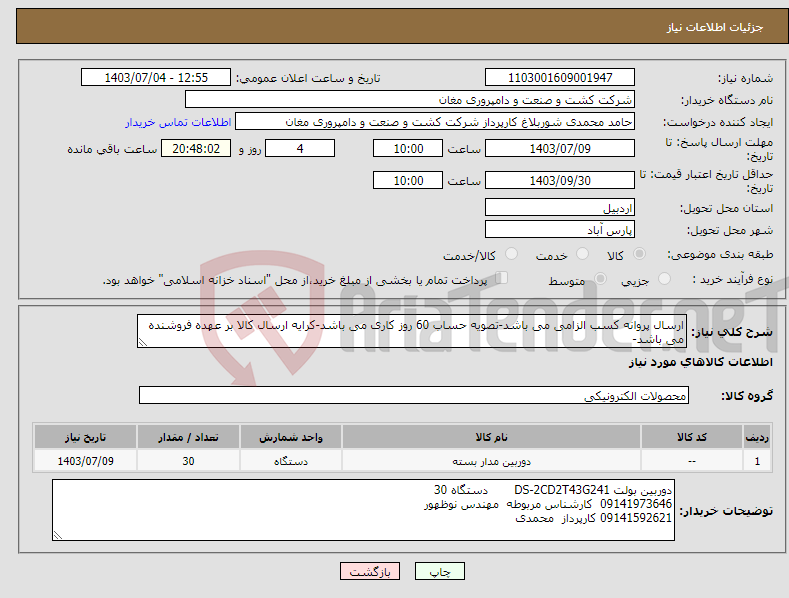Image resolution: width=789 pixels, height=598 pixels.
Task: Click the response deadline time 10:00 field
Action: [x=408, y=148]
